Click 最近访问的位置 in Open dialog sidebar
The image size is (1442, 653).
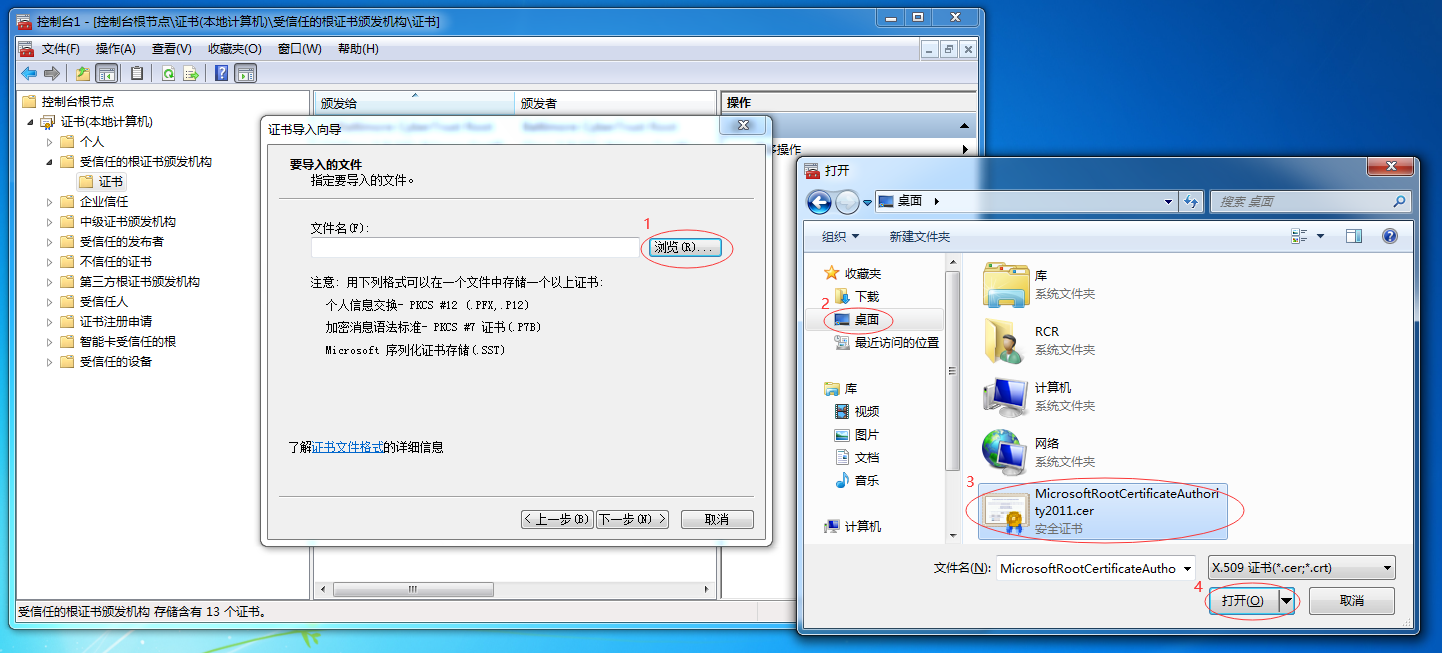(x=885, y=342)
